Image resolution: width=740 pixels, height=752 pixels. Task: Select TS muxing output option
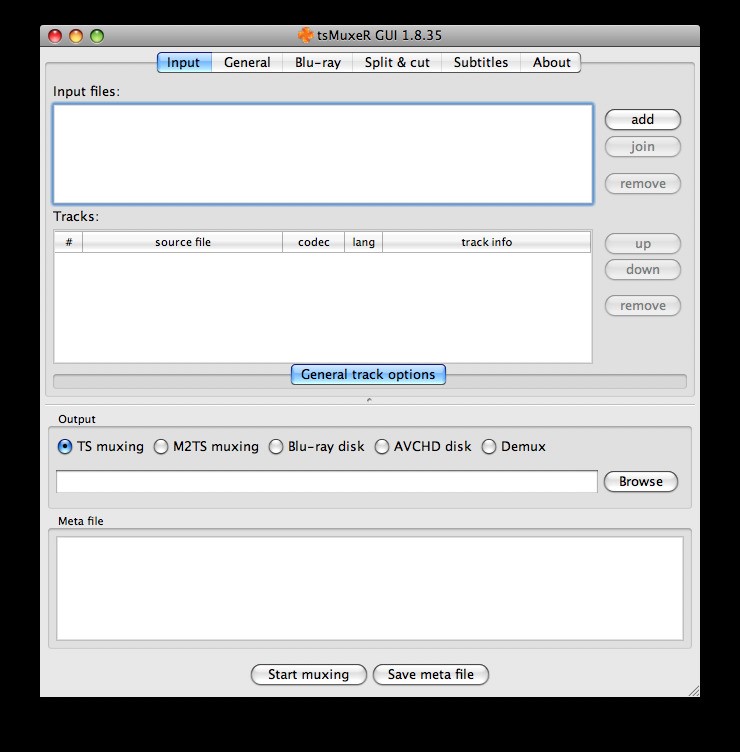click(x=101, y=446)
